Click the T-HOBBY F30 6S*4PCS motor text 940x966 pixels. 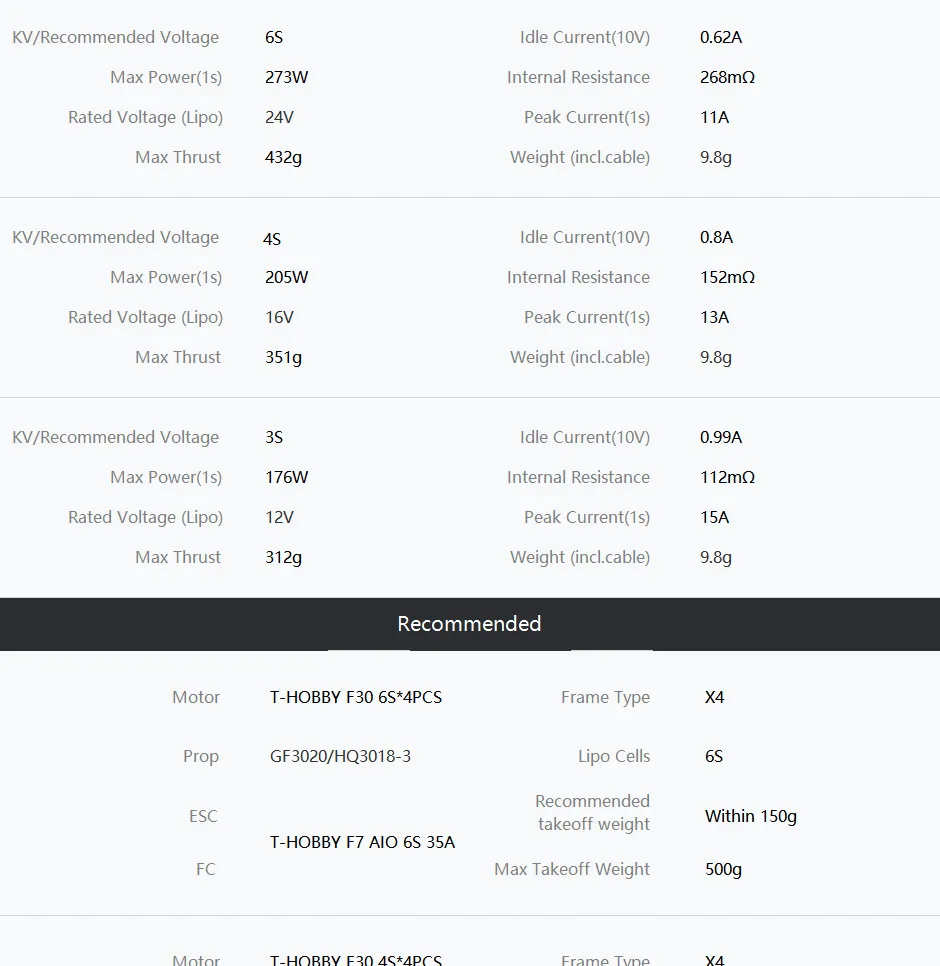[355, 697]
